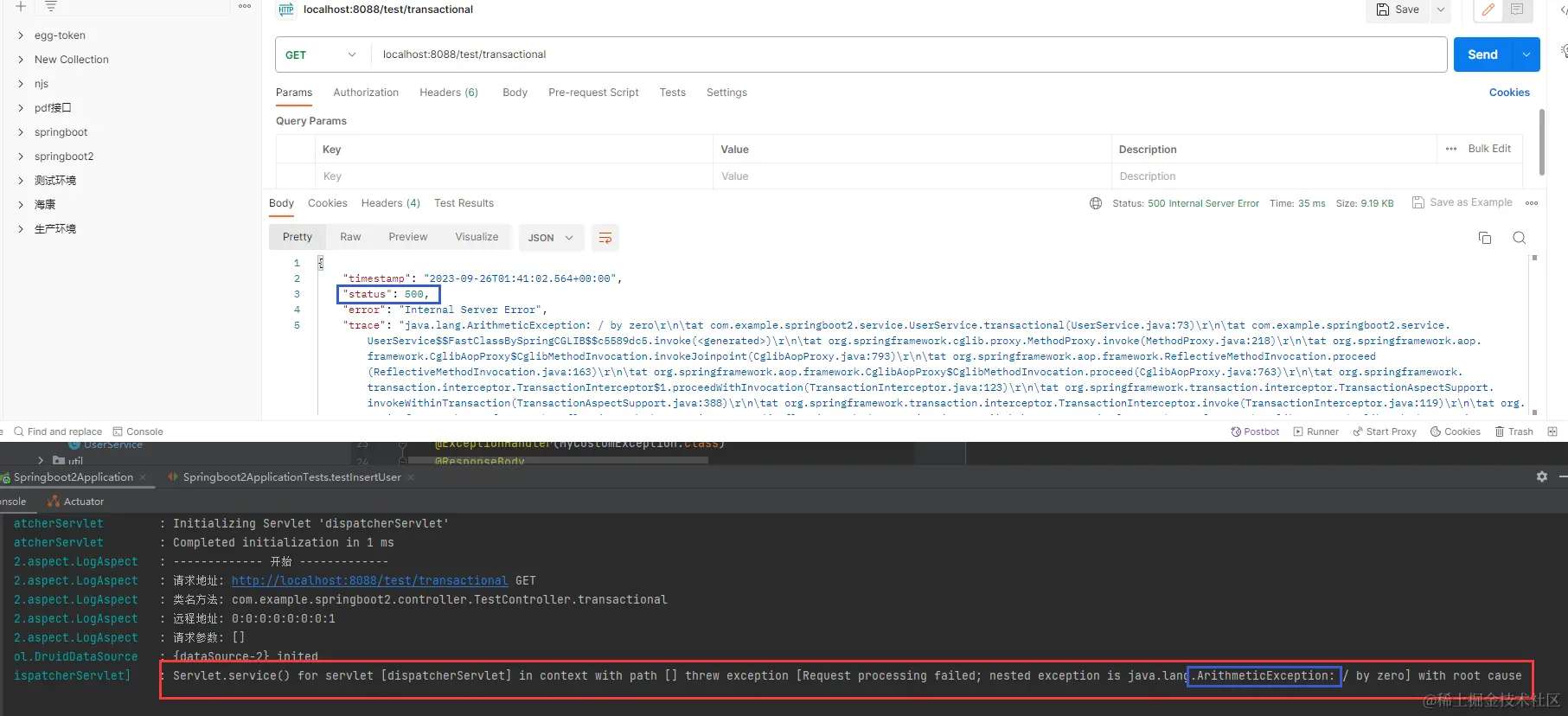Image resolution: width=1568 pixels, height=716 pixels.
Task: Click the pencil edit icon
Action: (x=1488, y=10)
